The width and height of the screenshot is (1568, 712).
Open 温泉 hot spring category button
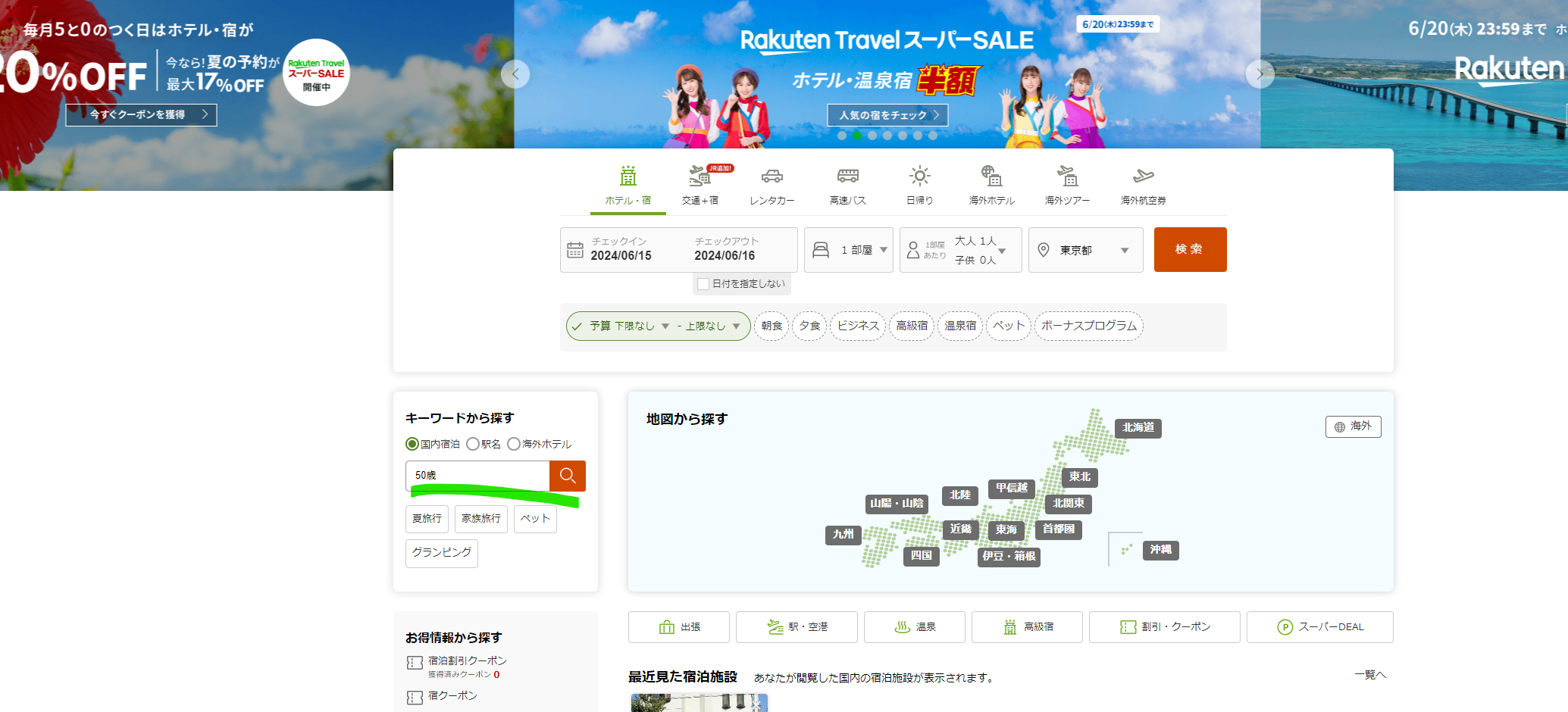(915, 627)
